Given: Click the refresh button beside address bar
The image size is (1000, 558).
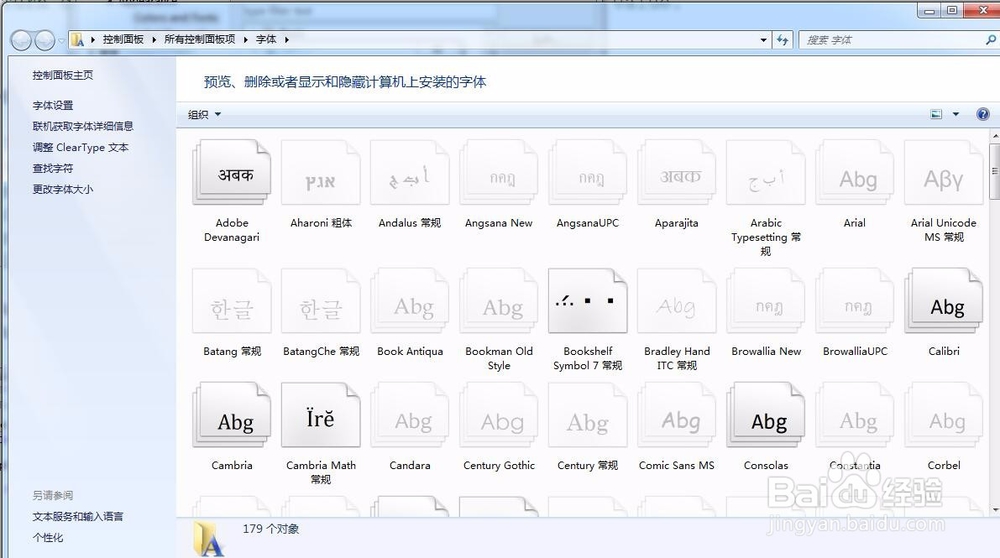Looking at the screenshot, I should click(x=783, y=40).
